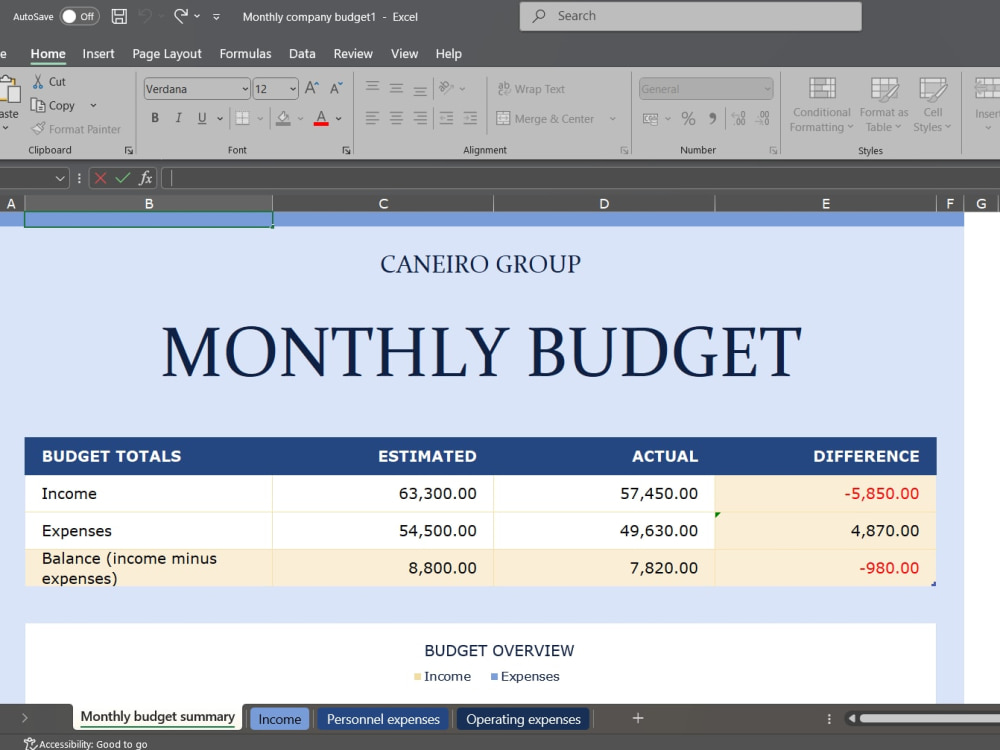
Task: Click the Insert Function fx icon
Action: [x=145, y=178]
